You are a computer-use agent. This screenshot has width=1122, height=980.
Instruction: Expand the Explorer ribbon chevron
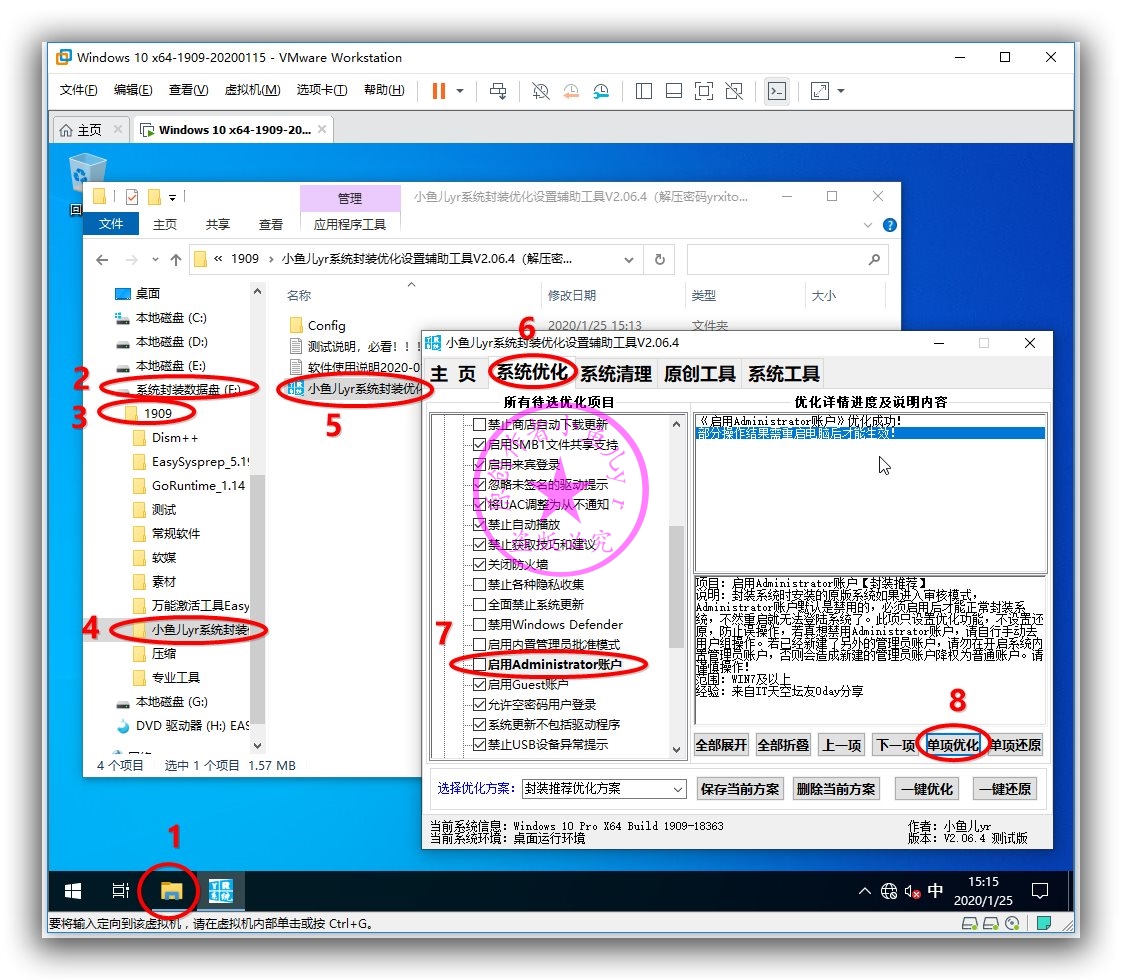tap(867, 225)
